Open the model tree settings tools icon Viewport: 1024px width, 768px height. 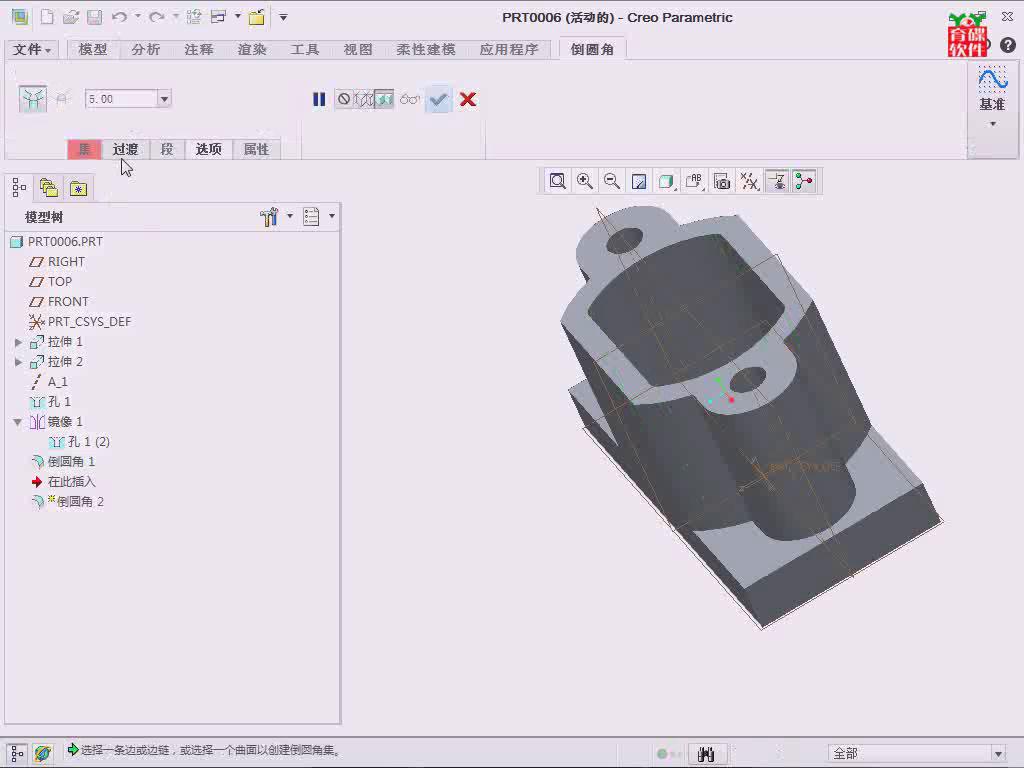(x=268, y=217)
